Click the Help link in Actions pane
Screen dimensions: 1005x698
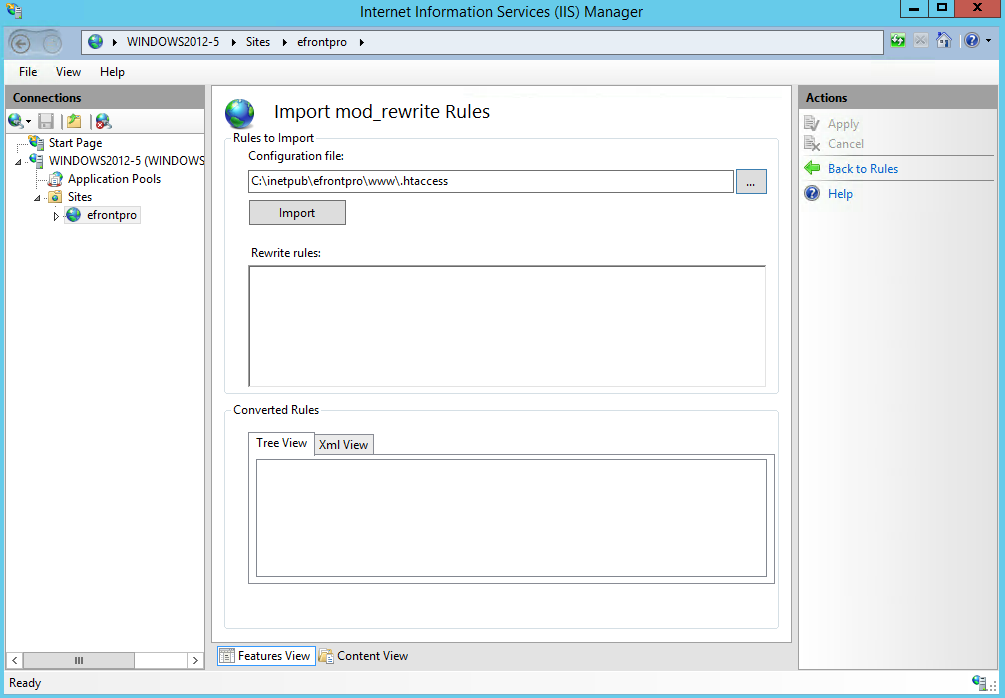840,194
